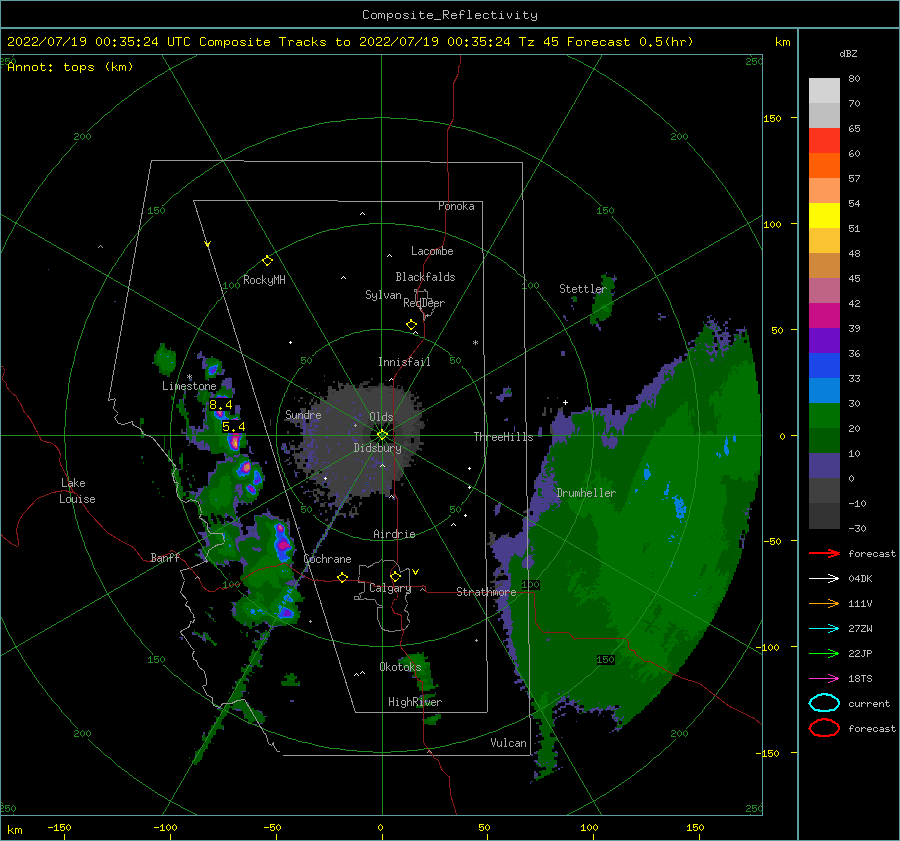Click the yellow diamond marker near Cochrane
The width and height of the screenshot is (900, 841).
tap(343, 577)
